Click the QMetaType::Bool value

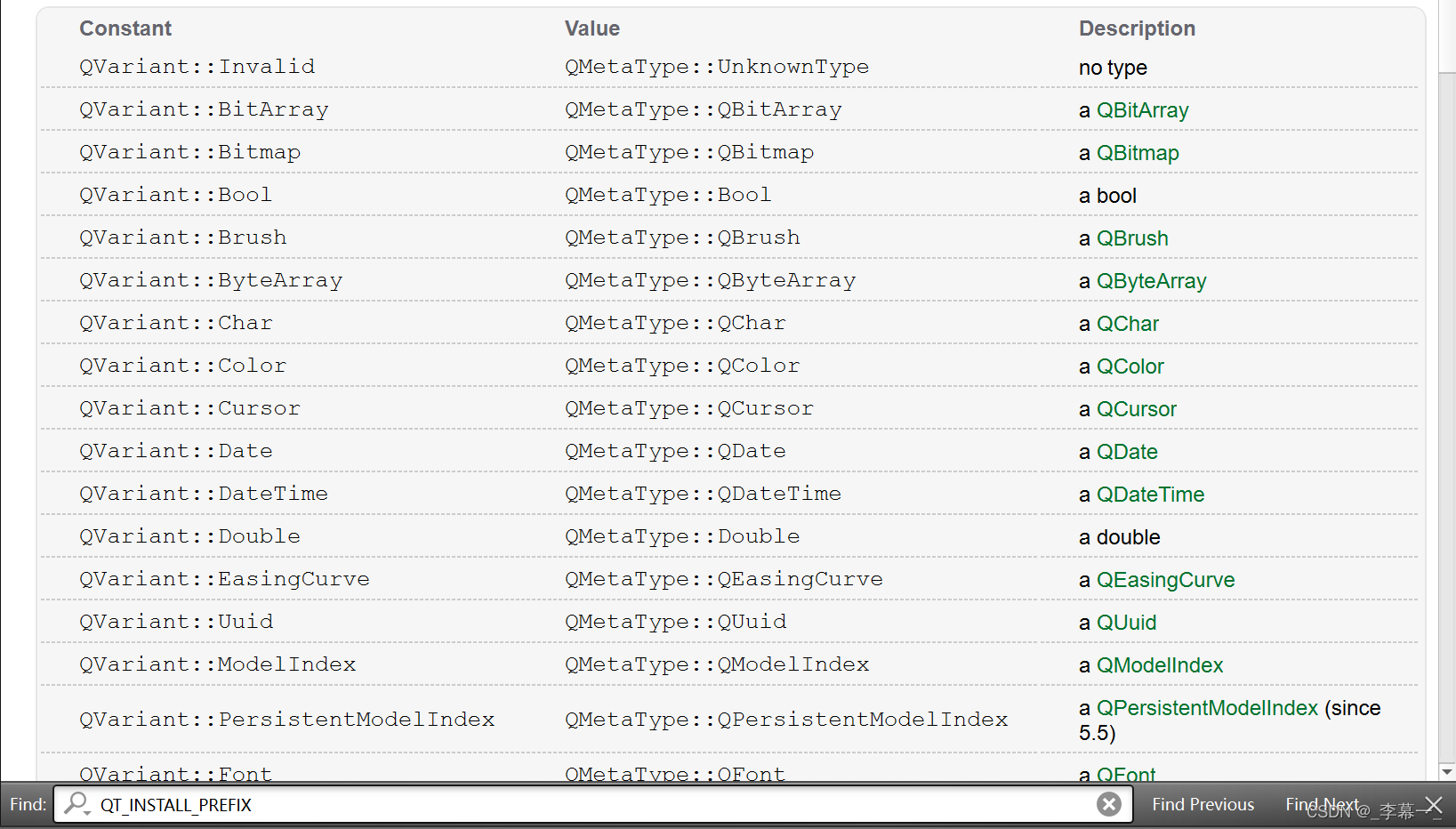pyautogui.click(x=668, y=195)
